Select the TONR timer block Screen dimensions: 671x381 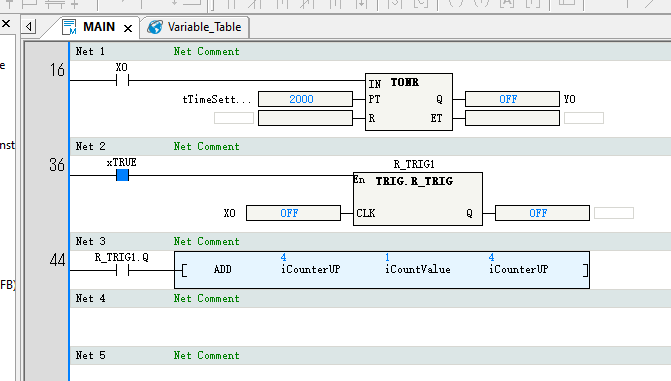click(409, 102)
